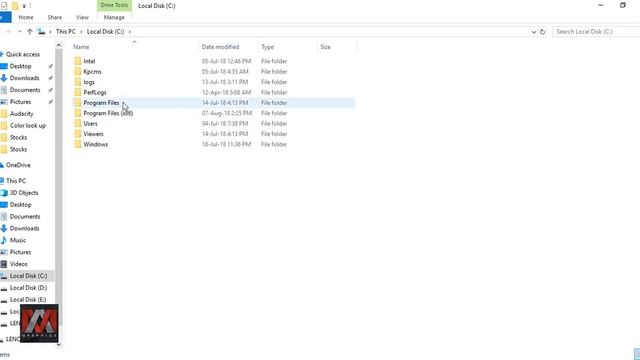Select the PerfLogs folder icon
This screenshot has height=360, width=640.
click(x=78, y=92)
